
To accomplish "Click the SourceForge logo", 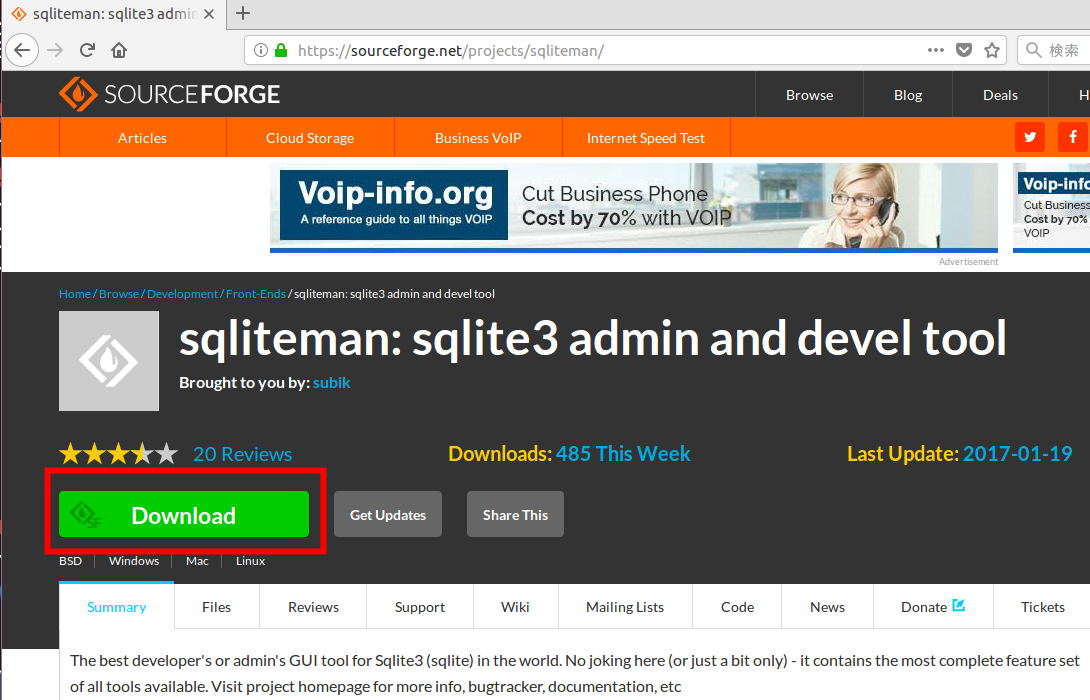I will click(x=170, y=94).
